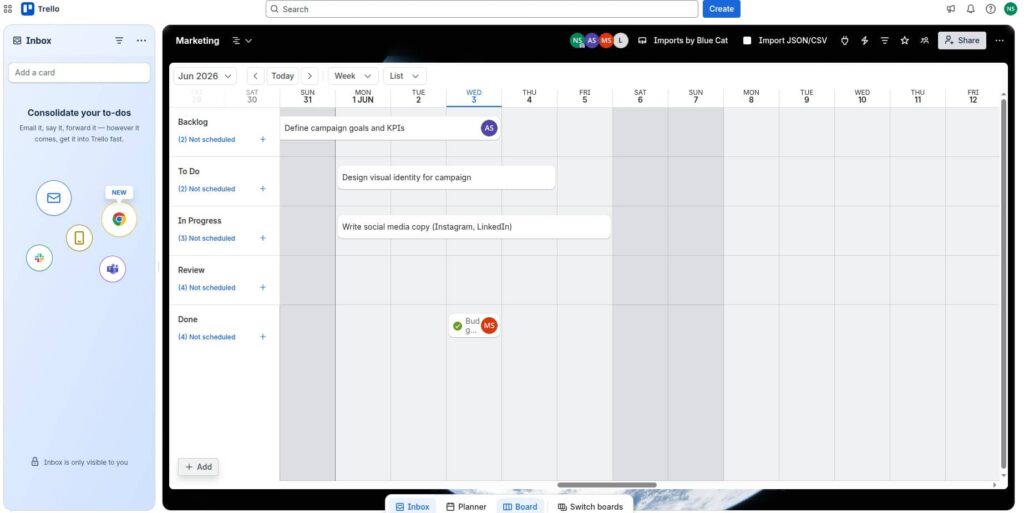Open the help question mark icon

coord(991,9)
